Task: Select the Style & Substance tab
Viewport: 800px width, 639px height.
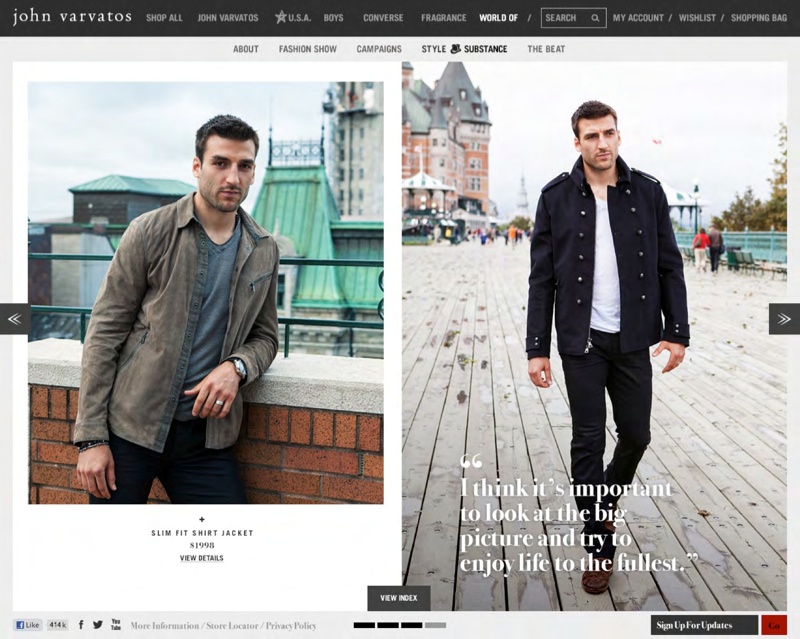Action: pos(464,49)
